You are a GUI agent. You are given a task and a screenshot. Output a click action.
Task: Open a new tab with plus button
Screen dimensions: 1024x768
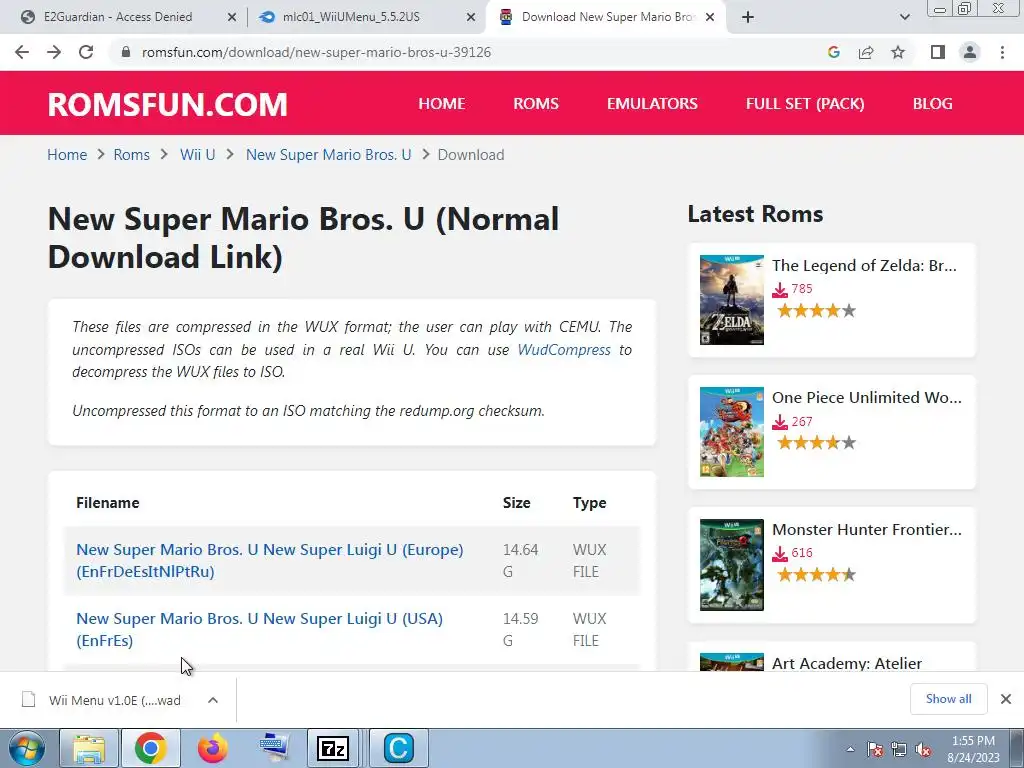coord(748,17)
